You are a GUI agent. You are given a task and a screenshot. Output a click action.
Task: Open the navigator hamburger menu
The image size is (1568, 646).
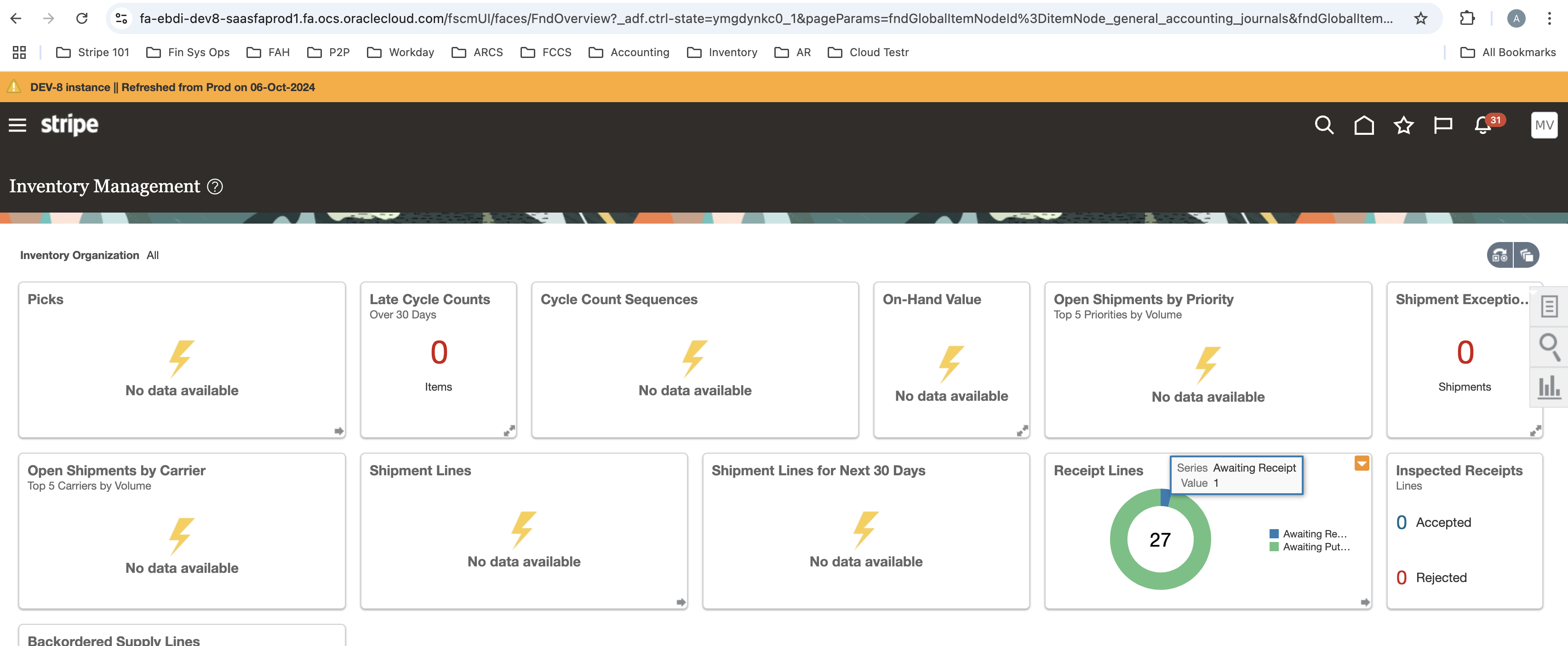(x=17, y=126)
